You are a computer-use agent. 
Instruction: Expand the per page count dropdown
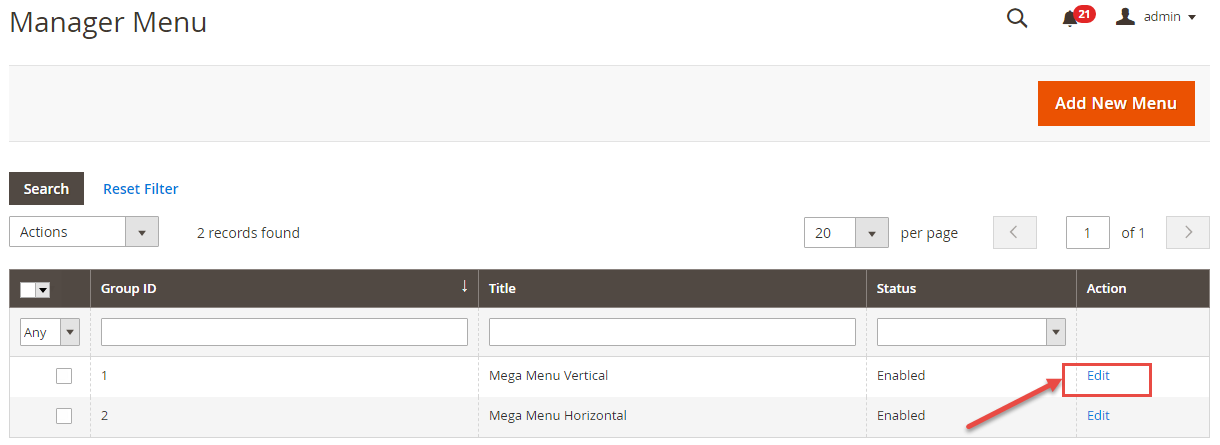click(x=846, y=233)
